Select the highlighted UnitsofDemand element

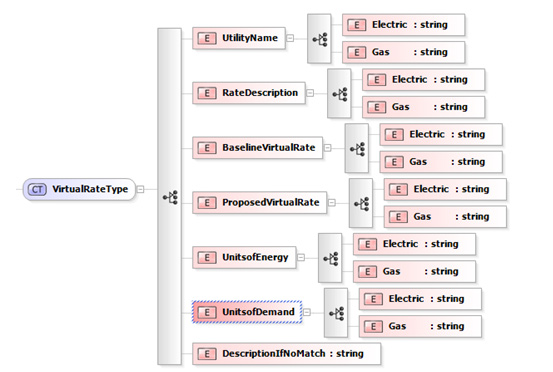pyautogui.click(x=247, y=312)
